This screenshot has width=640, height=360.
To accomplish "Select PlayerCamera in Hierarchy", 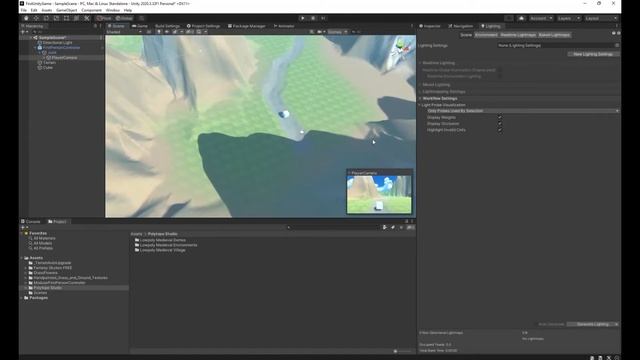I will 64,58.
